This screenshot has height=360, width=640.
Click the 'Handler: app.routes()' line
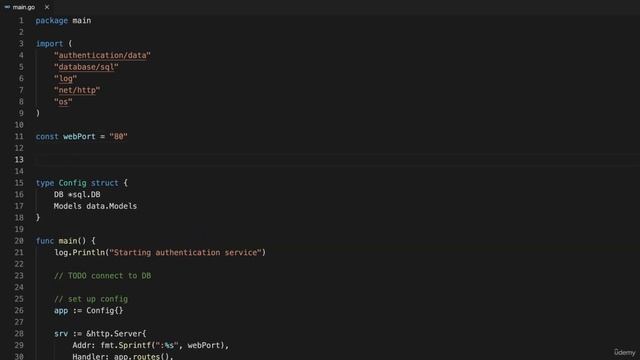pos(123,356)
